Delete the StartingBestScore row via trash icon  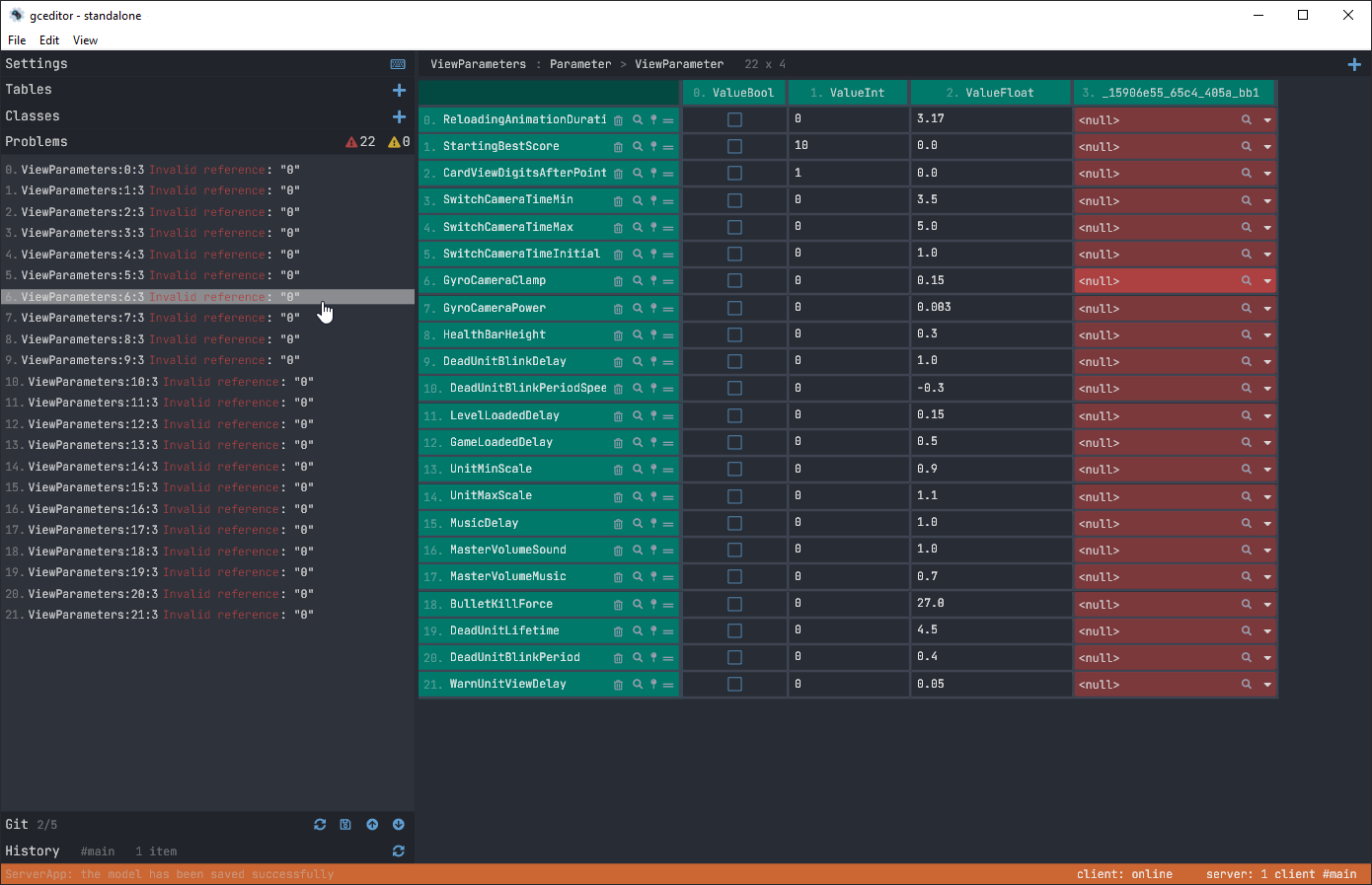point(618,147)
